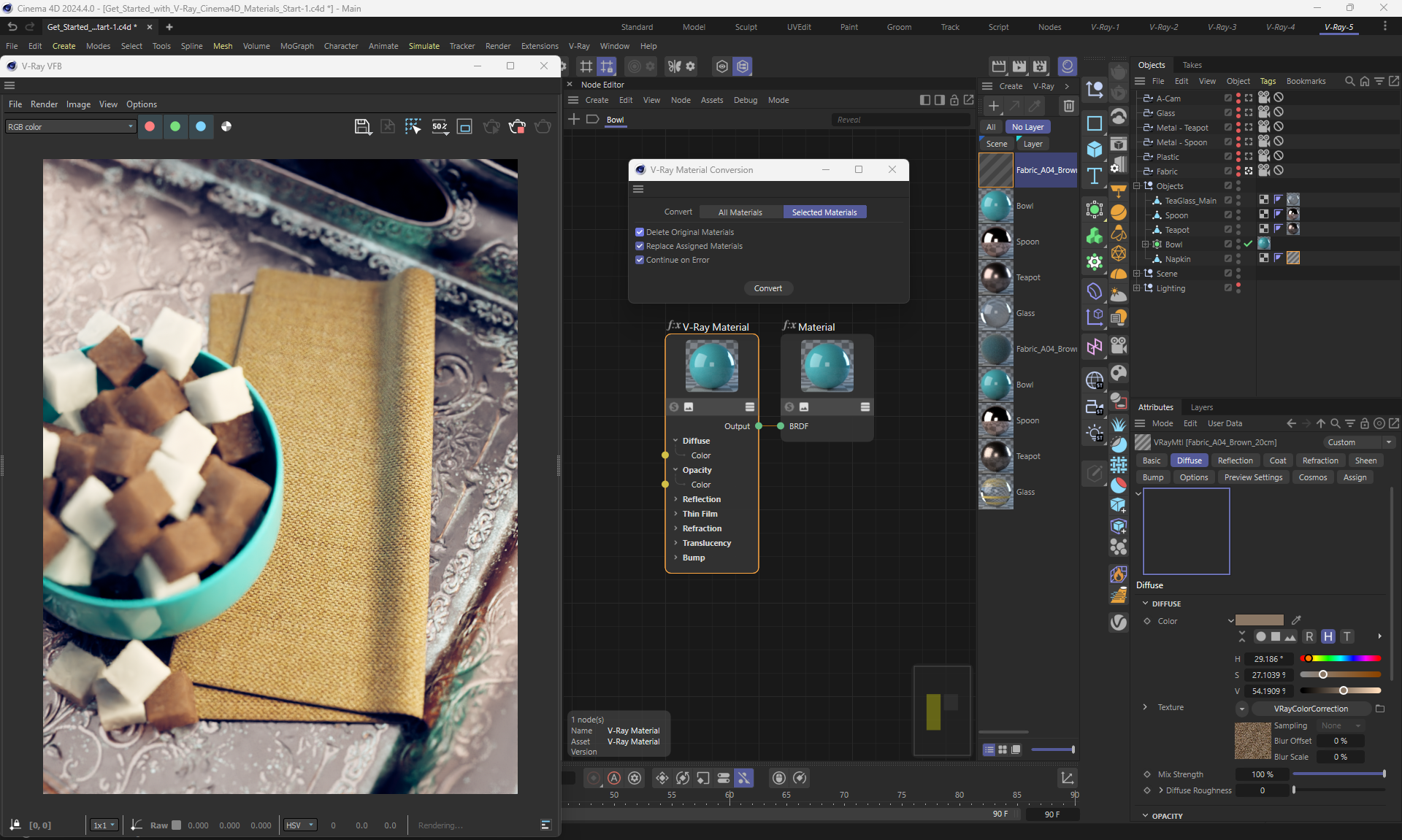The height and width of the screenshot is (840, 1402).
Task: Open the Extensions menu
Action: (x=540, y=46)
